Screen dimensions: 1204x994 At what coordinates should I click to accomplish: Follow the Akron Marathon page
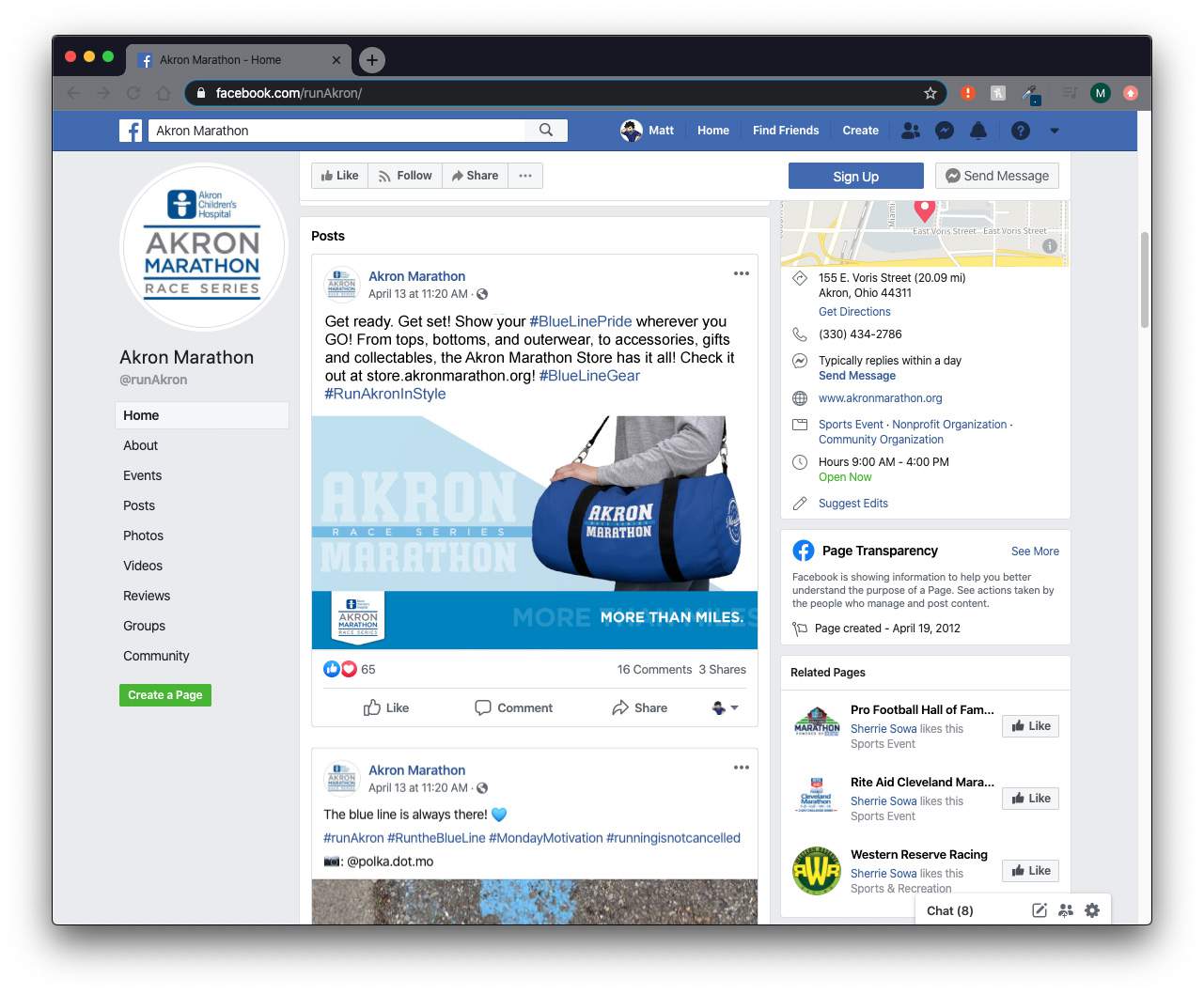[405, 176]
